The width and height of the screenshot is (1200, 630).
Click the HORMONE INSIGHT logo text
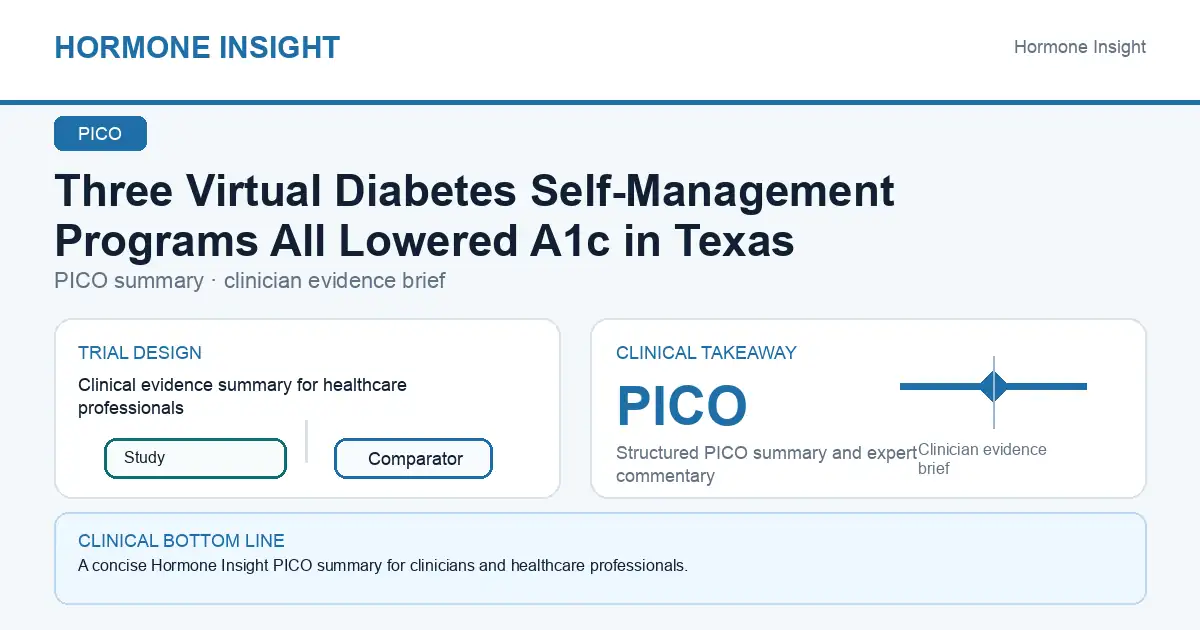[x=197, y=47]
